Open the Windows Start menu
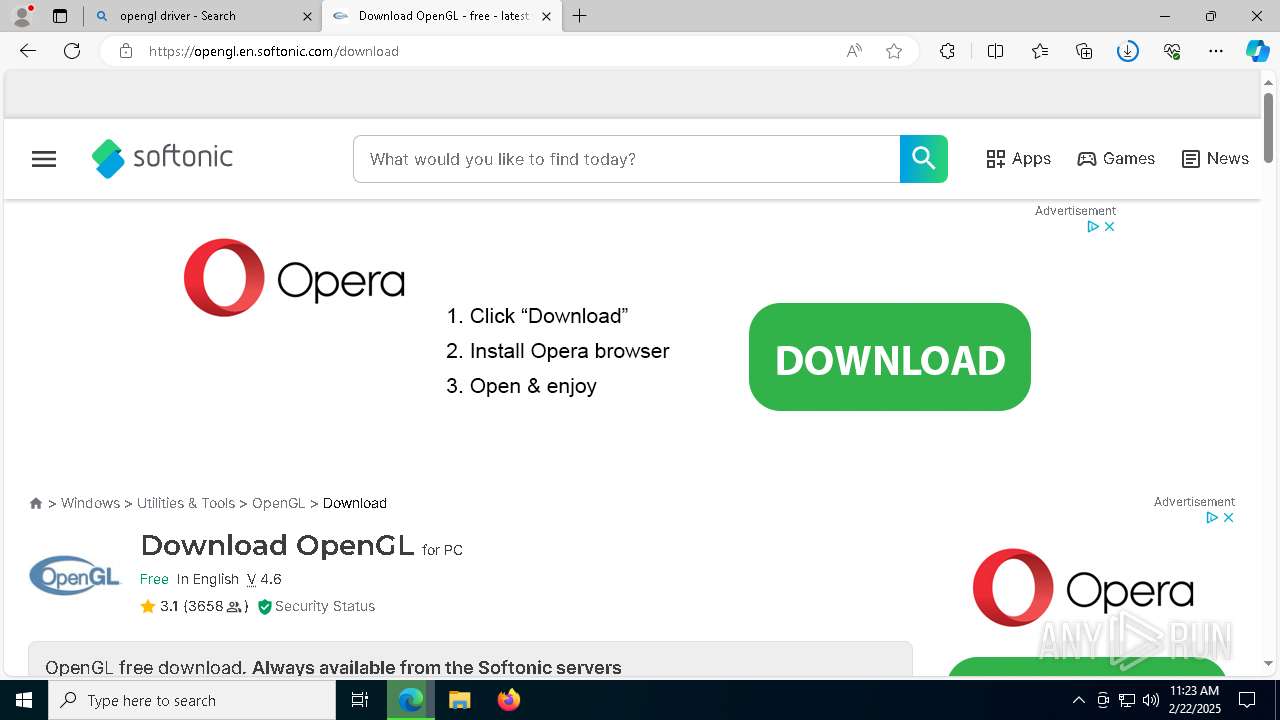 (24, 700)
